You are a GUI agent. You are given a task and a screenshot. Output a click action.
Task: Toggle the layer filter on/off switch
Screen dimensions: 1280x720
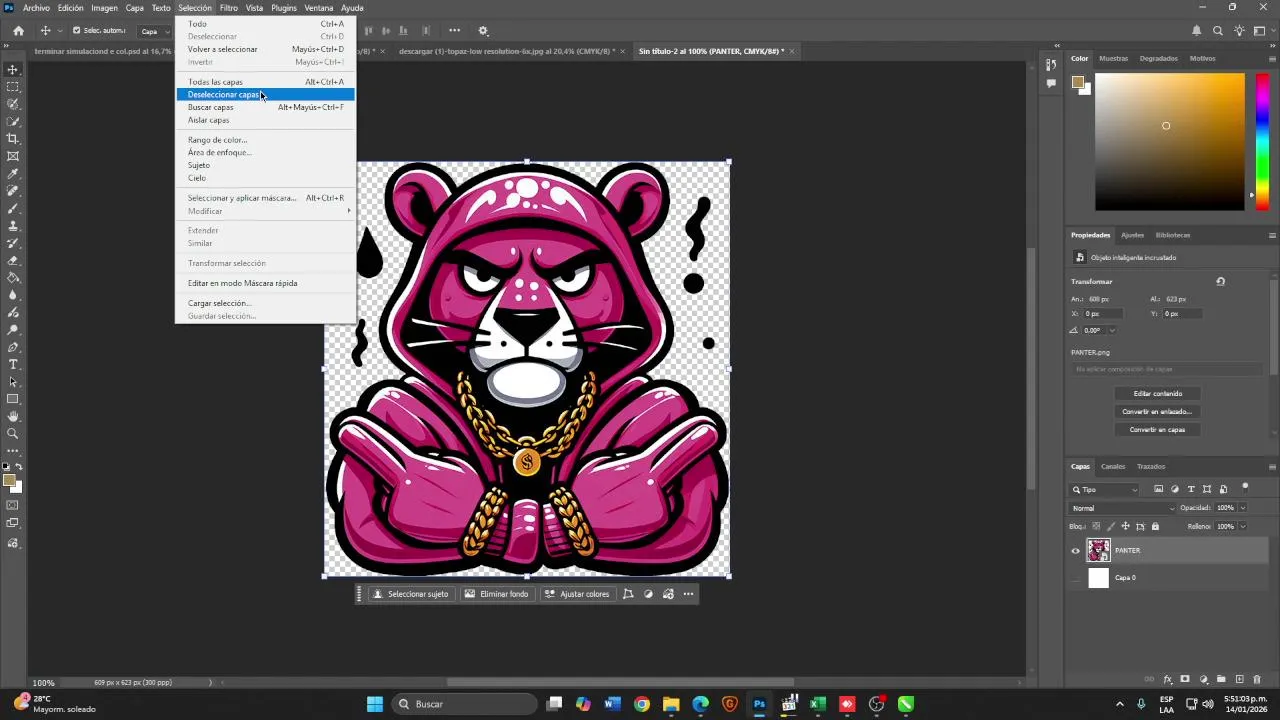(x=1245, y=488)
